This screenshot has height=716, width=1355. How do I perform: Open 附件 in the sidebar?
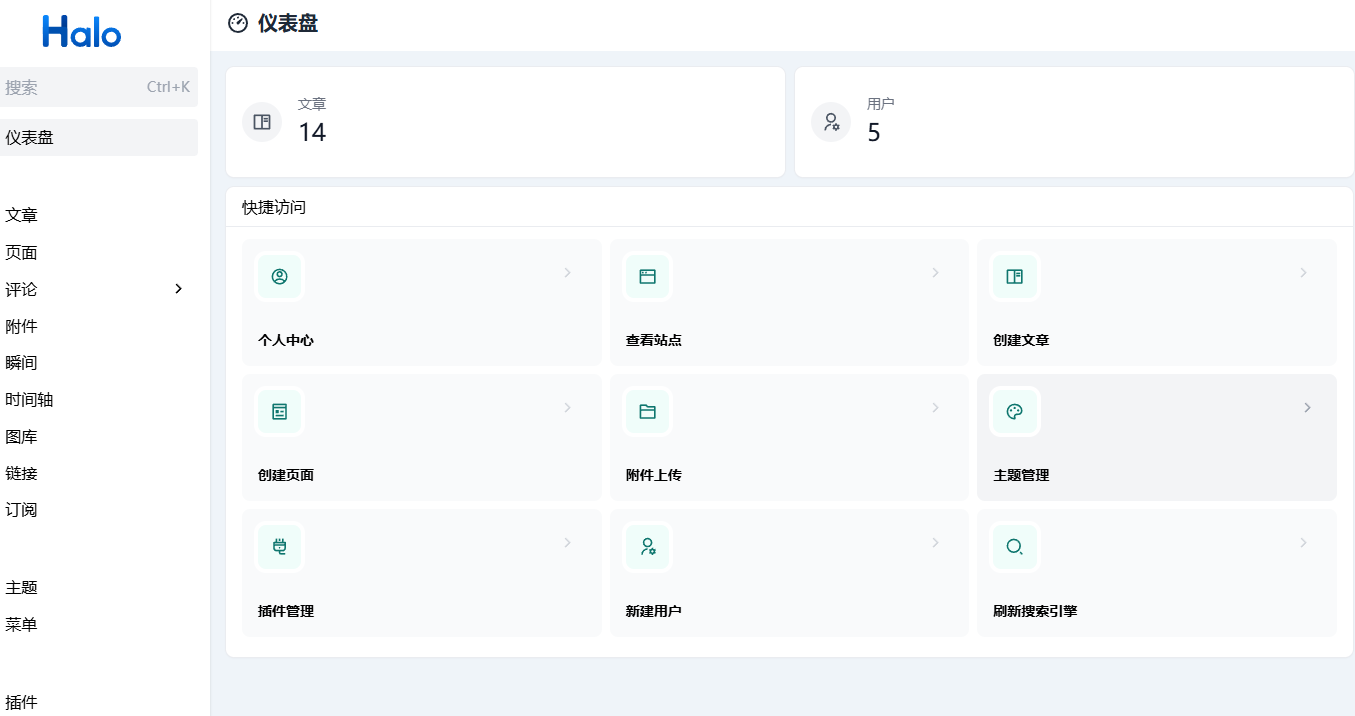click(x=99, y=326)
